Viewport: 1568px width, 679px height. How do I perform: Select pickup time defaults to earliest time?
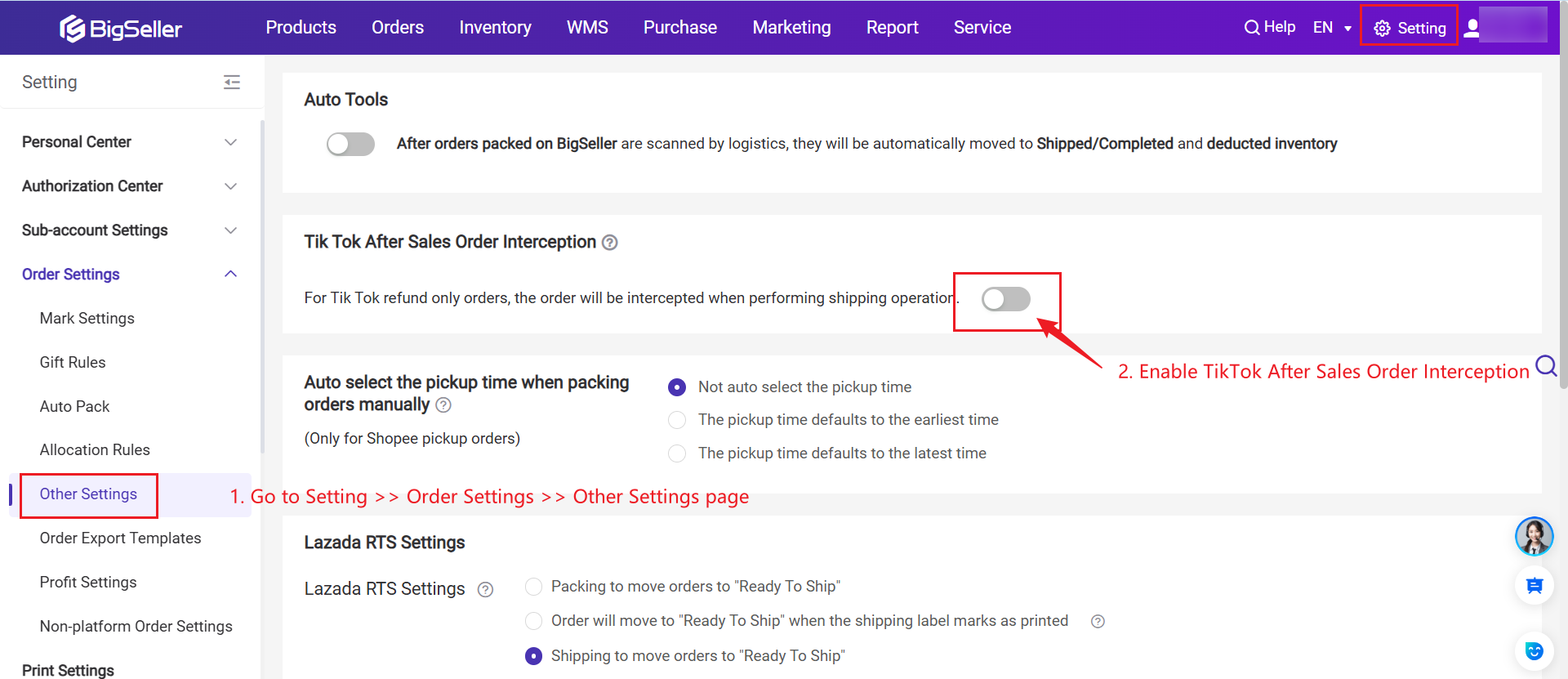click(x=677, y=420)
